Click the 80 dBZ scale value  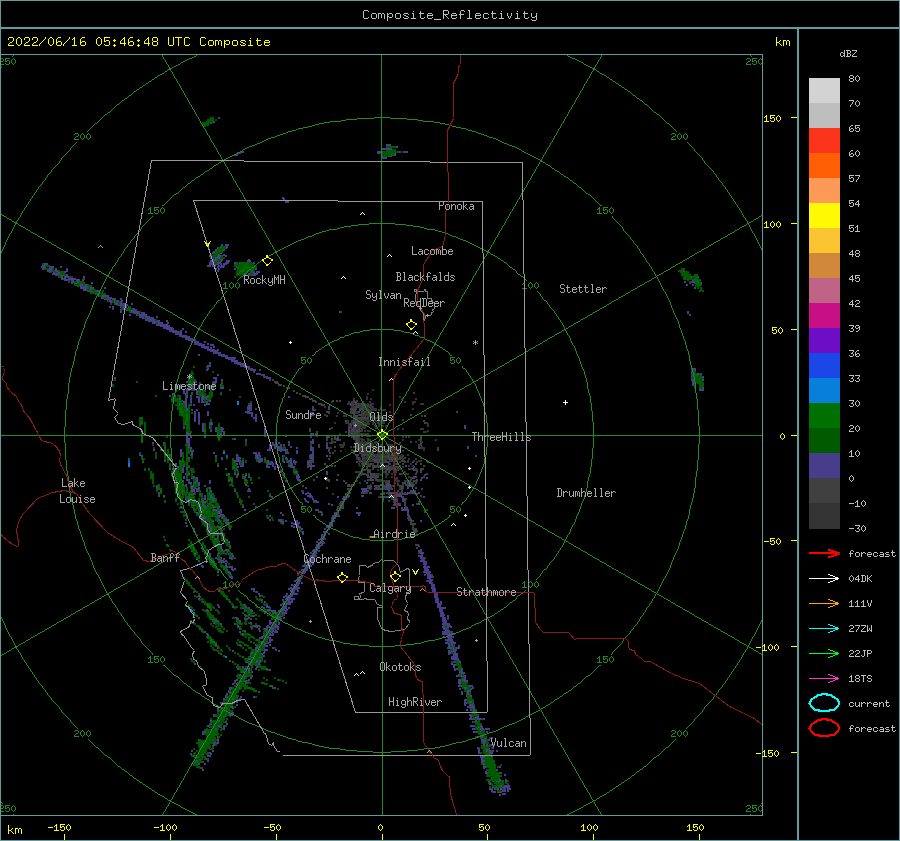[x=854, y=79]
